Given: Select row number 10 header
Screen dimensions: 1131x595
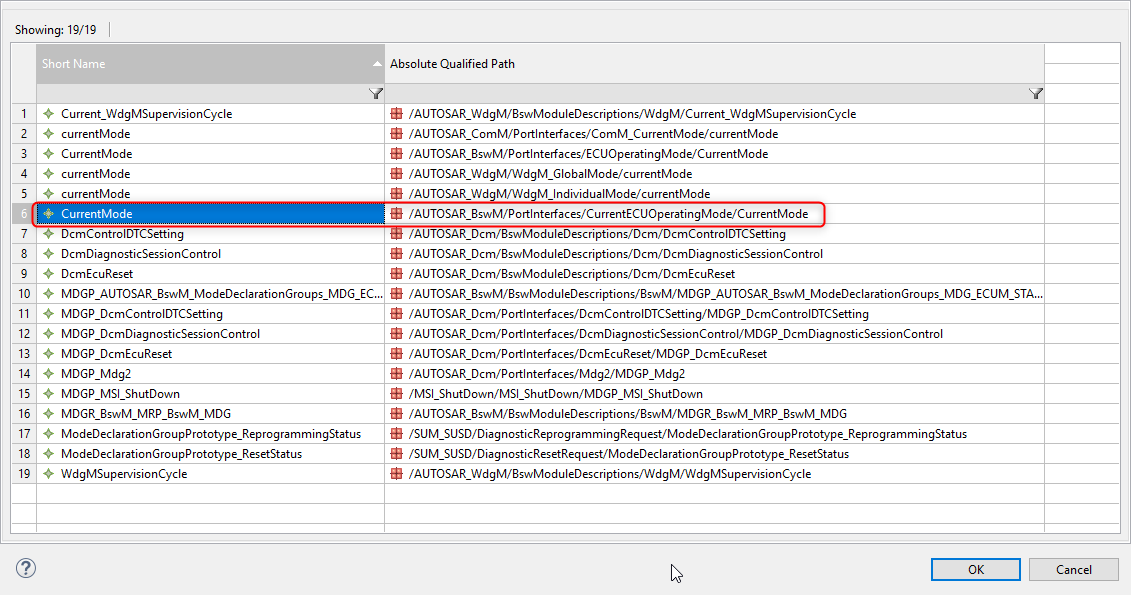Looking at the screenshot, I should tap(24, 294).
